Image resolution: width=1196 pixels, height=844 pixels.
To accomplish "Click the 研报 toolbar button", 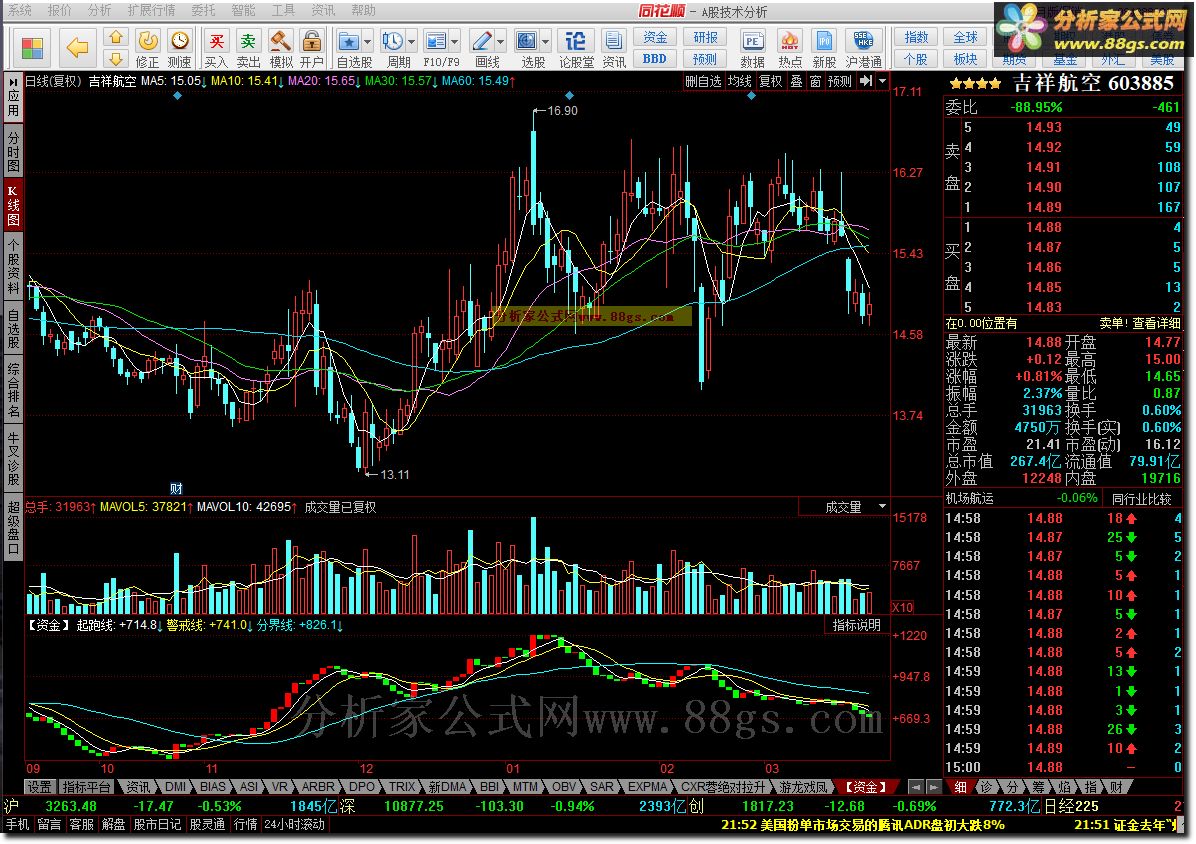I will 705,37.
